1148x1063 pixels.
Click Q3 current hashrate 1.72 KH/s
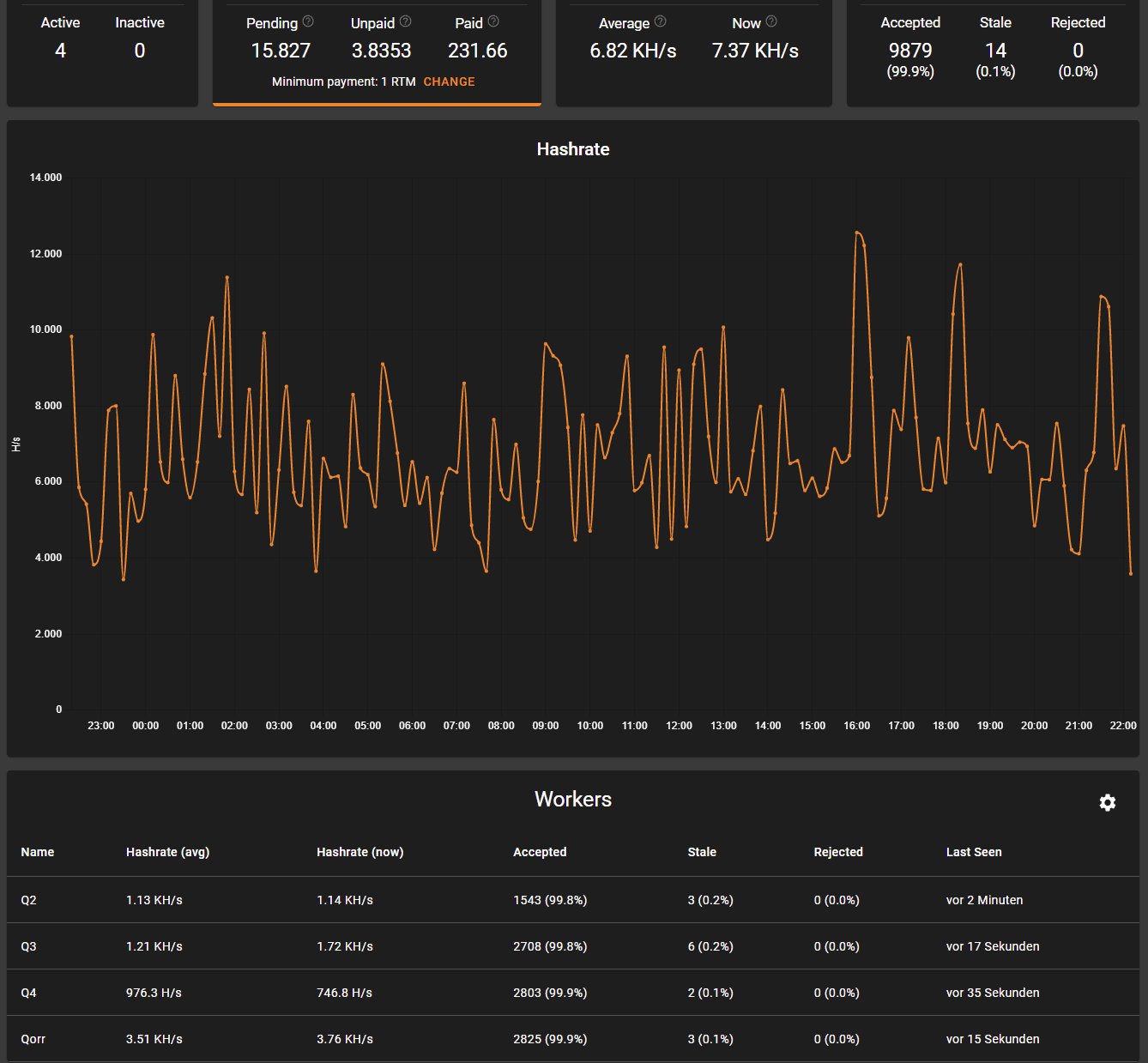click(x=345, y=946)
